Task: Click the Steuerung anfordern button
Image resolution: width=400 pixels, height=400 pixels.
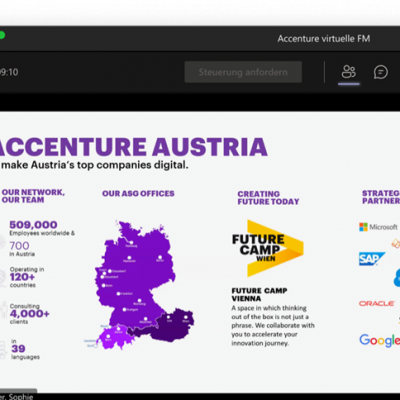Action: pos(243,72)
